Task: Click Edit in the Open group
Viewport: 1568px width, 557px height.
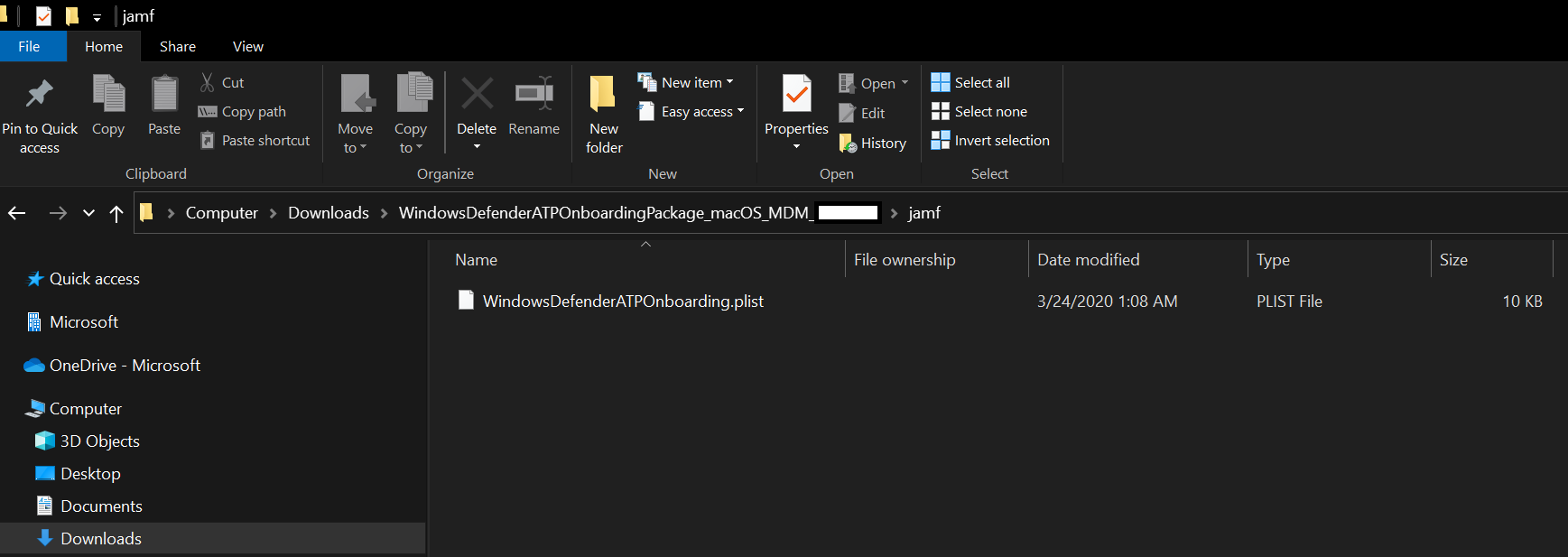Action: tap(862, 113)
